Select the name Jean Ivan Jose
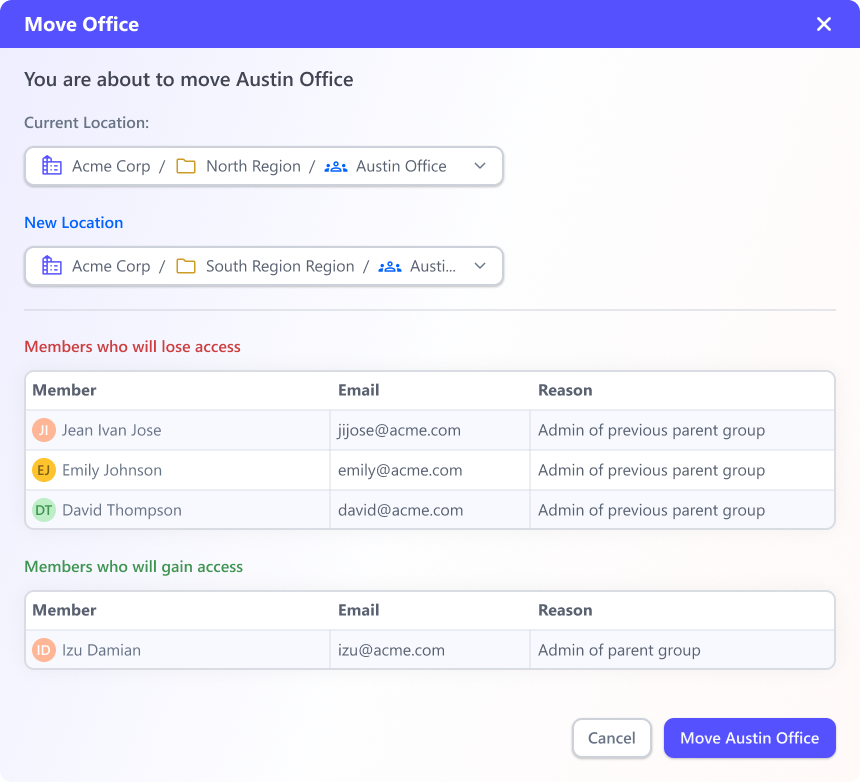 [x=111, y=430]
